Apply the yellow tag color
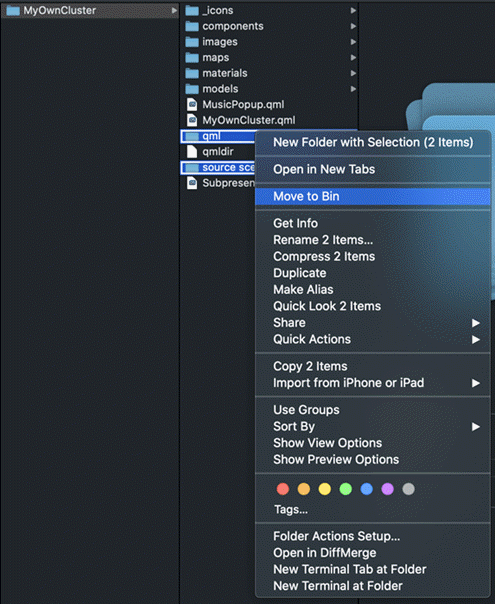Viewport: 495px width, 604px height. point(325,489)
